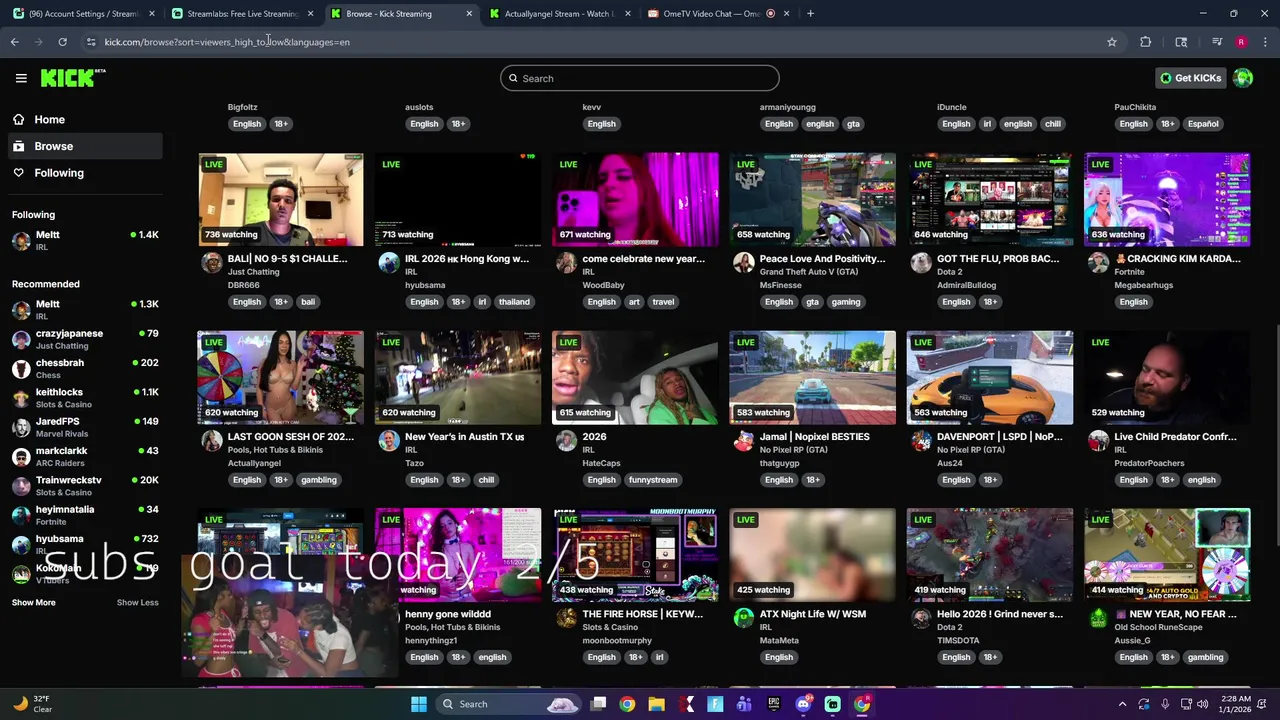The image size is (1280, 720).
Task: Click 'Español' tag under PauChikita
Action: [1203, 124]
